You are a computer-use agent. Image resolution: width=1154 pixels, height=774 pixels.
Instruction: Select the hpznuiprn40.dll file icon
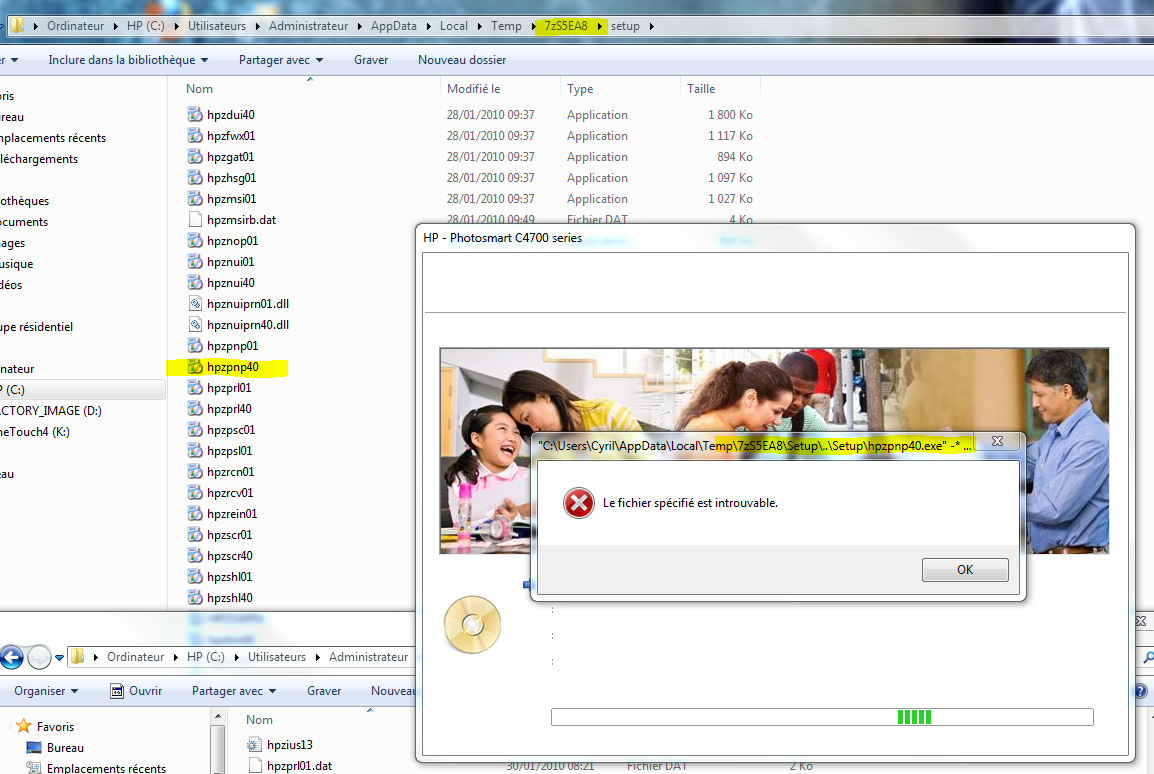pos(195,324)
